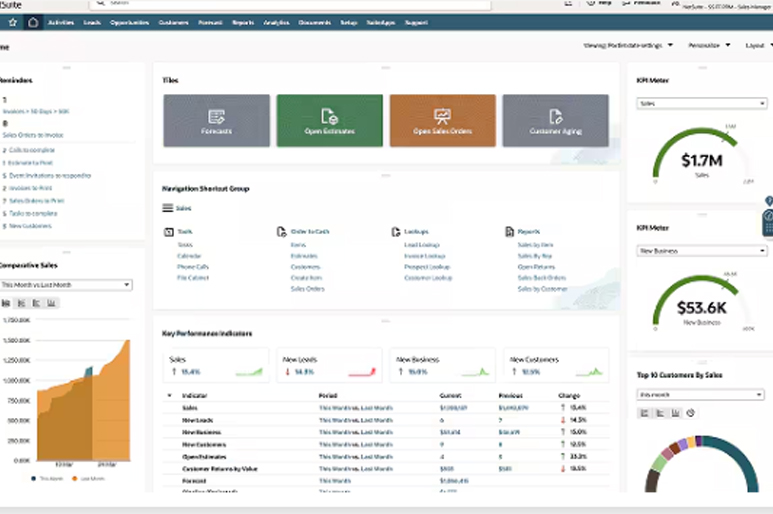Open the Forecasts tile
The height and width of the screenshot is (514, 773).
[216, 121]
